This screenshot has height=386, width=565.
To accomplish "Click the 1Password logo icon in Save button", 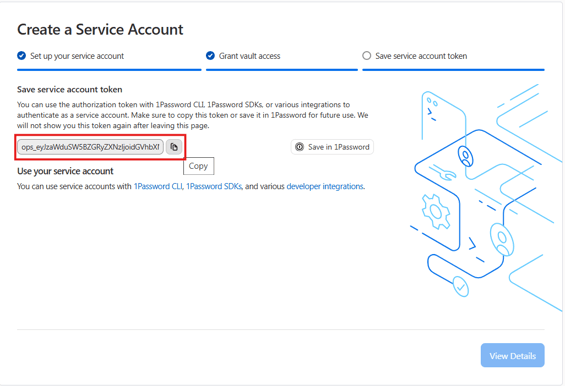I will point(299,147).
